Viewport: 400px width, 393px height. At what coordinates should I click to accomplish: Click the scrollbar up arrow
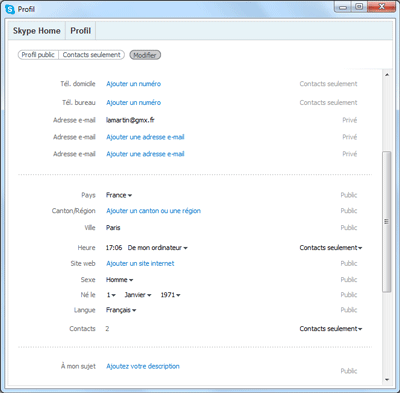click(387, 75)
